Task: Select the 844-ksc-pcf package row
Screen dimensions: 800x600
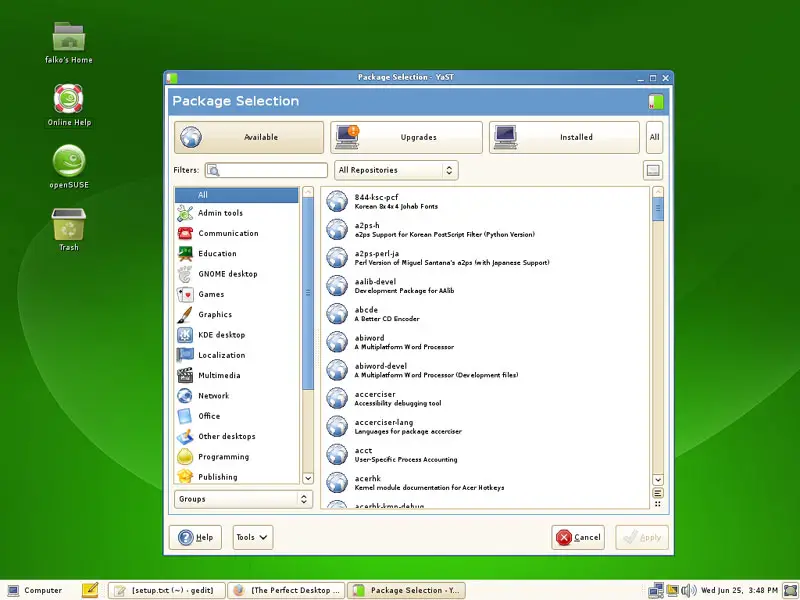Action: click(x=485, y=202)
